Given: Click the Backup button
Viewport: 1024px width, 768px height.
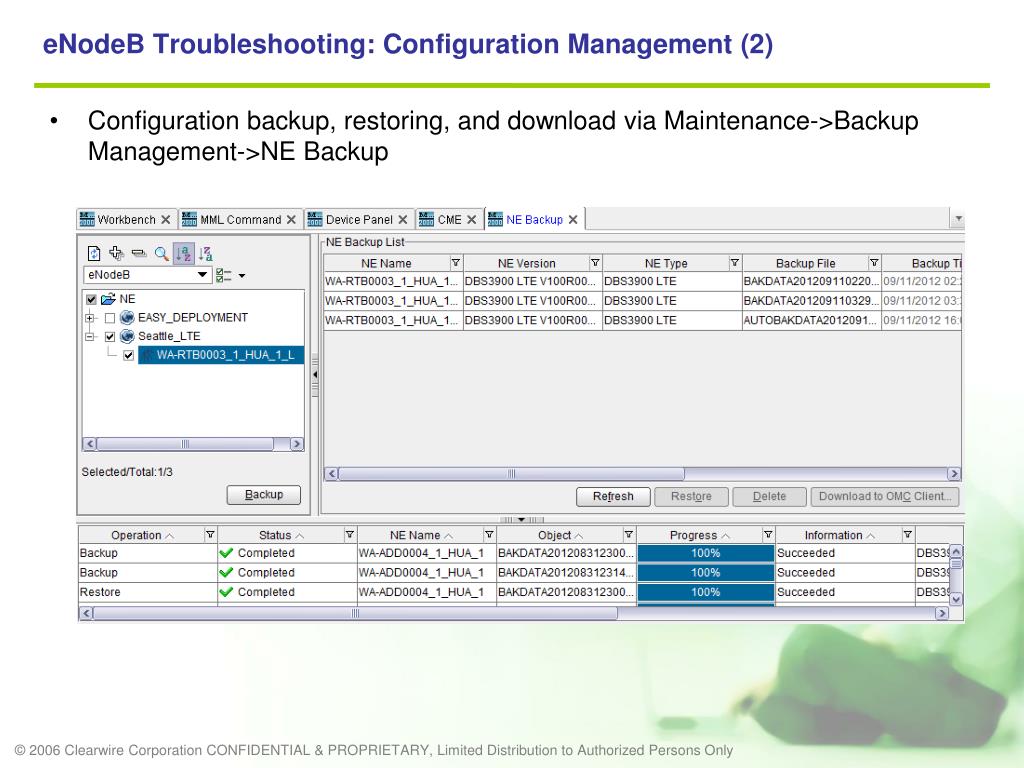Looking at the screenshot, I should (264, 495).
